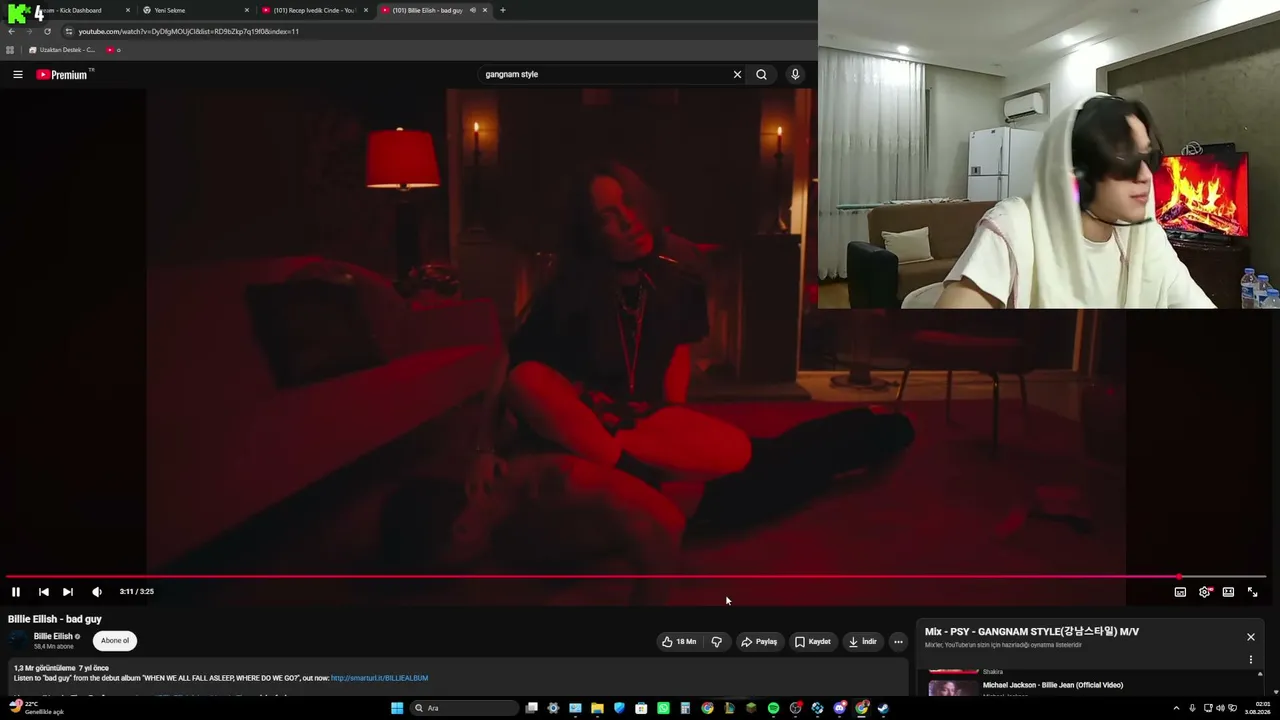The width and height of the screenshot is (1280, 720).
Task: Dislike the bad guy video
Action: pyautogui.click(x=717, y=642)
